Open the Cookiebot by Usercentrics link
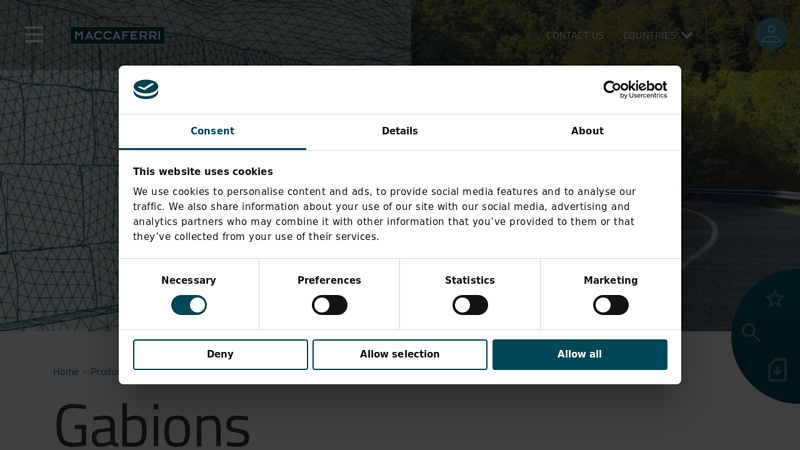 pos(635,89)
